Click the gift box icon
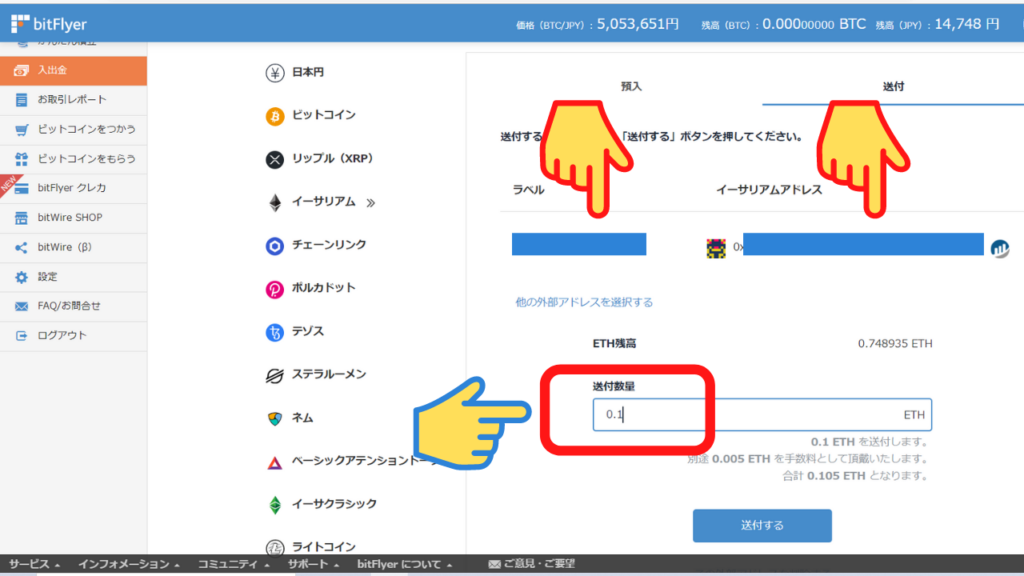 (x=22, y=159)
